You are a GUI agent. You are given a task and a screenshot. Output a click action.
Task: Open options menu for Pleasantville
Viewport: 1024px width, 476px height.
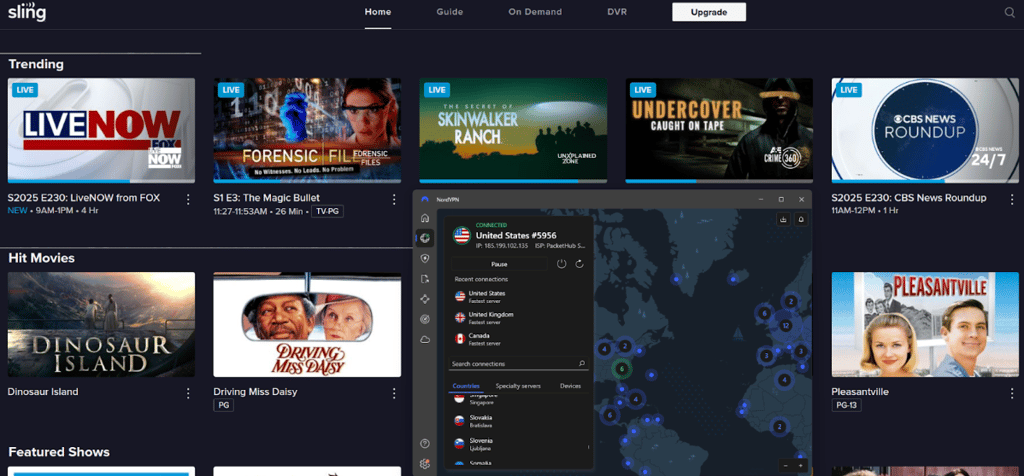[x=1012, y=393]
